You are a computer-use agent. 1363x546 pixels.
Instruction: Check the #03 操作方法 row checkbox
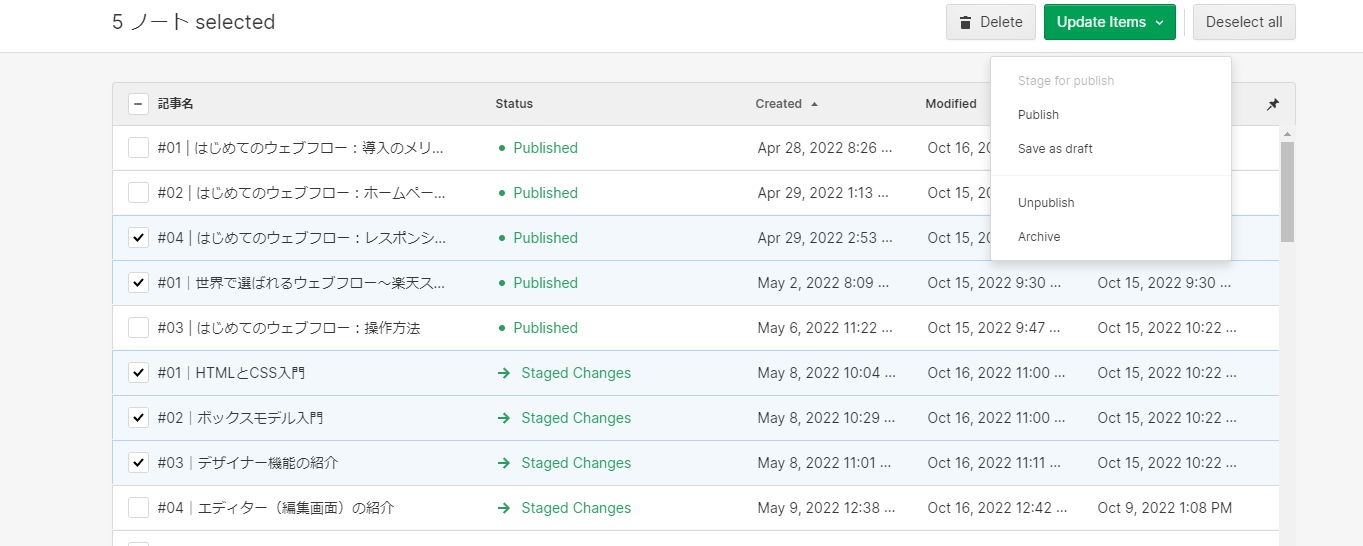tap(139, 328)
